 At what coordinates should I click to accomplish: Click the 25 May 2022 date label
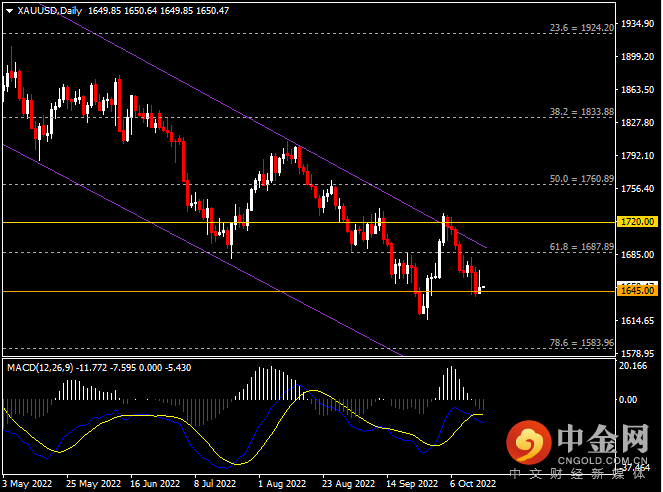pos(93,484)
